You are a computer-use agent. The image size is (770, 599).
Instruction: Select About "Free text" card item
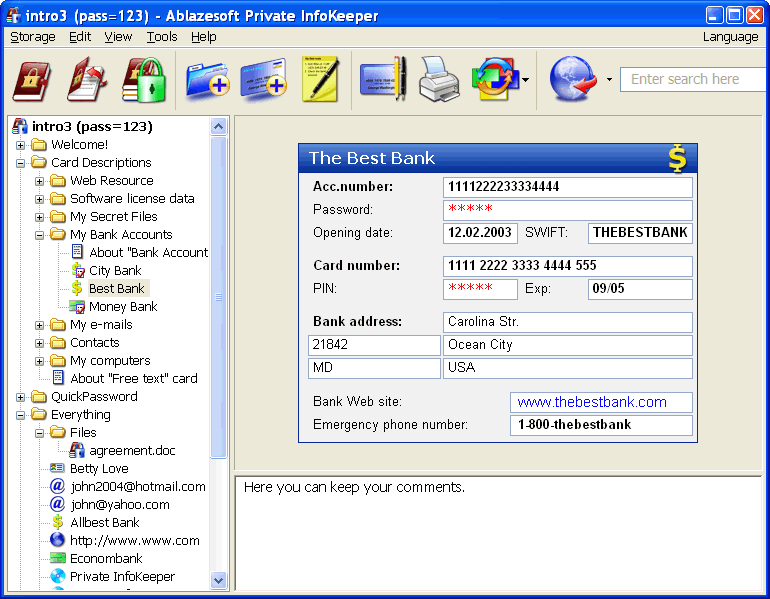pyautogui.click(x=134, y=379)
